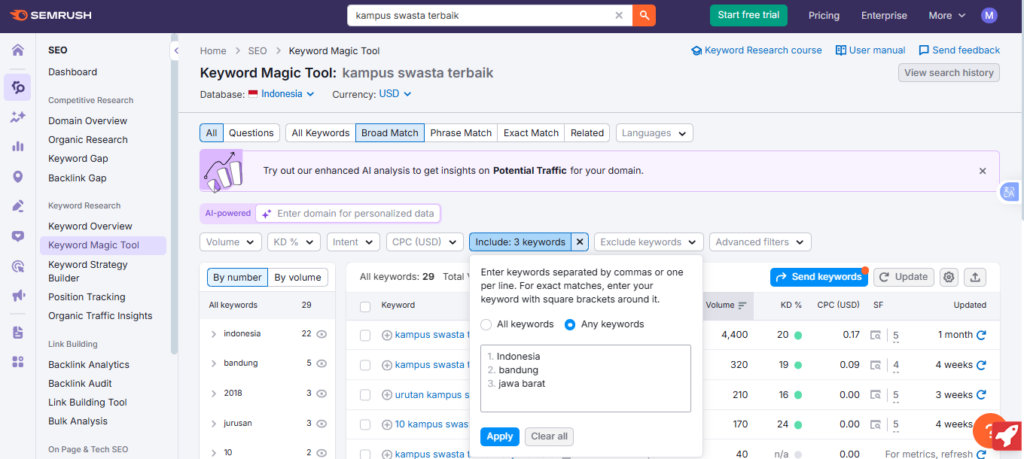Image resolution: width=1024 pixels, height=459 pixels.
Task: Click the Send keywords button
Action: click(x=819, y=277)
